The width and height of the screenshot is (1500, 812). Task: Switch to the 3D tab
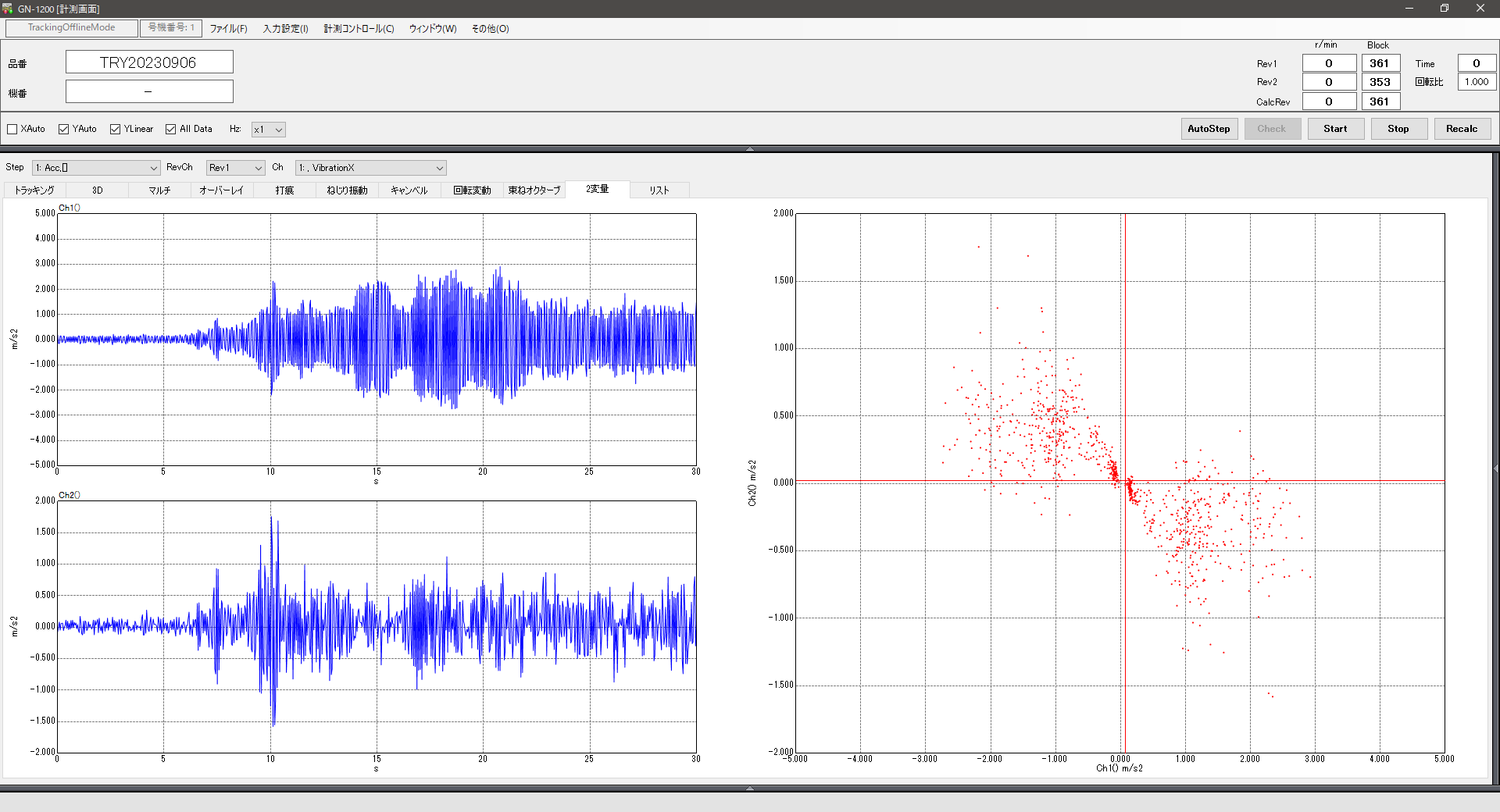click(98, 191)
